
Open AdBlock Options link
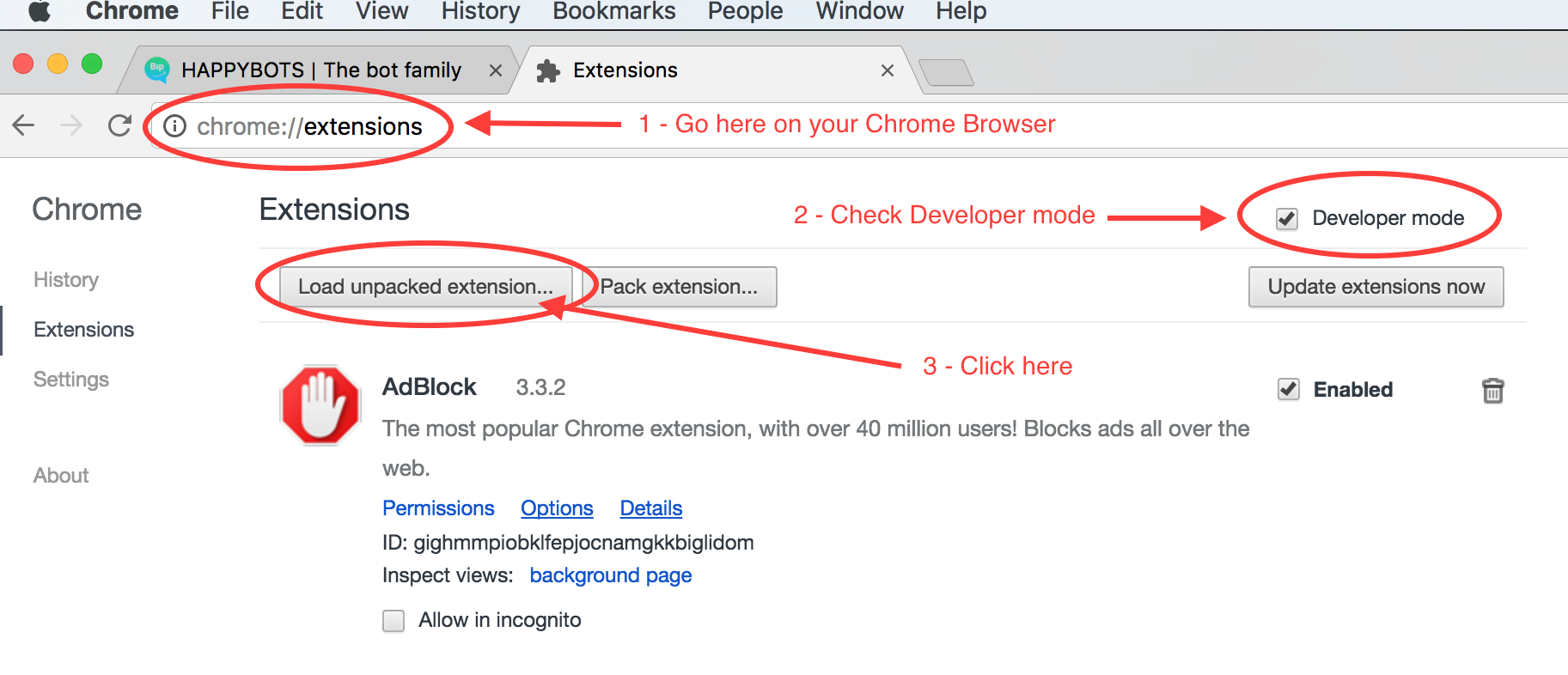click(557, 508)
